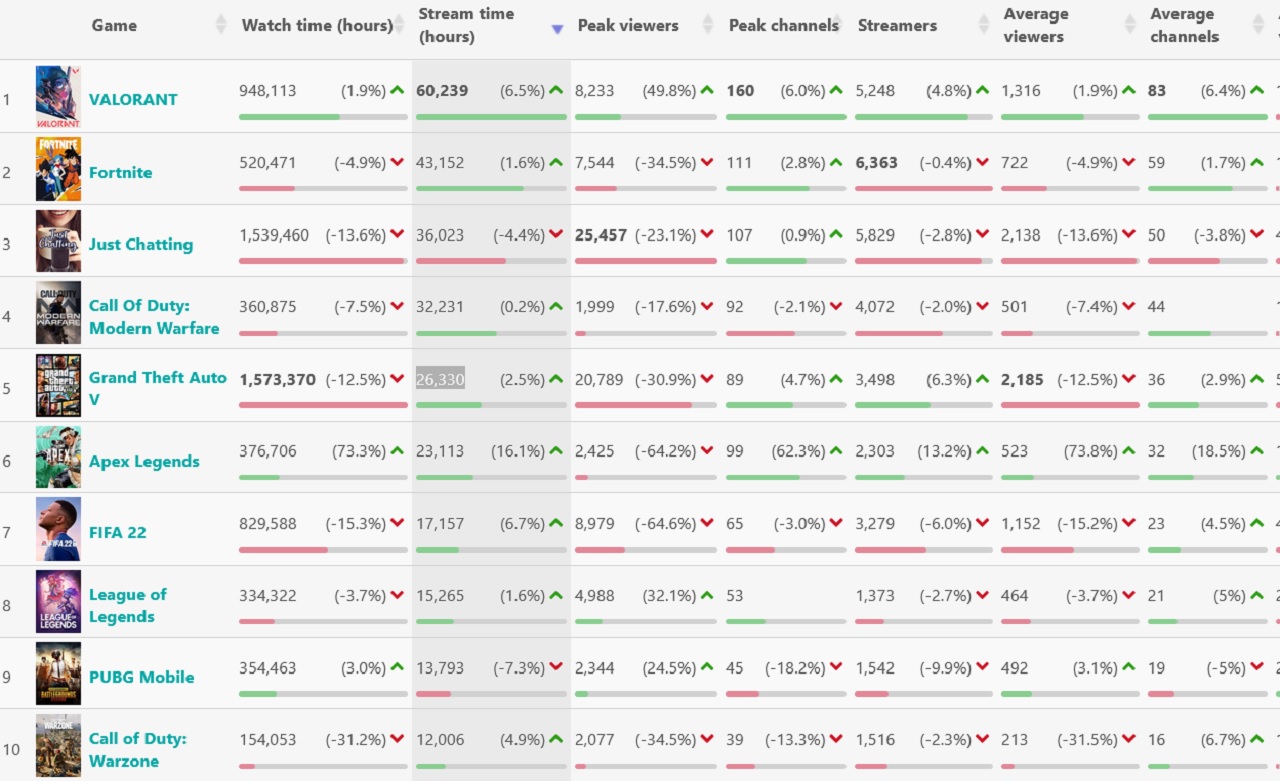Click FIFA 22 watch time value 829,588
The width and height of the screenshot is (1280, 781).
pos(268,523)
